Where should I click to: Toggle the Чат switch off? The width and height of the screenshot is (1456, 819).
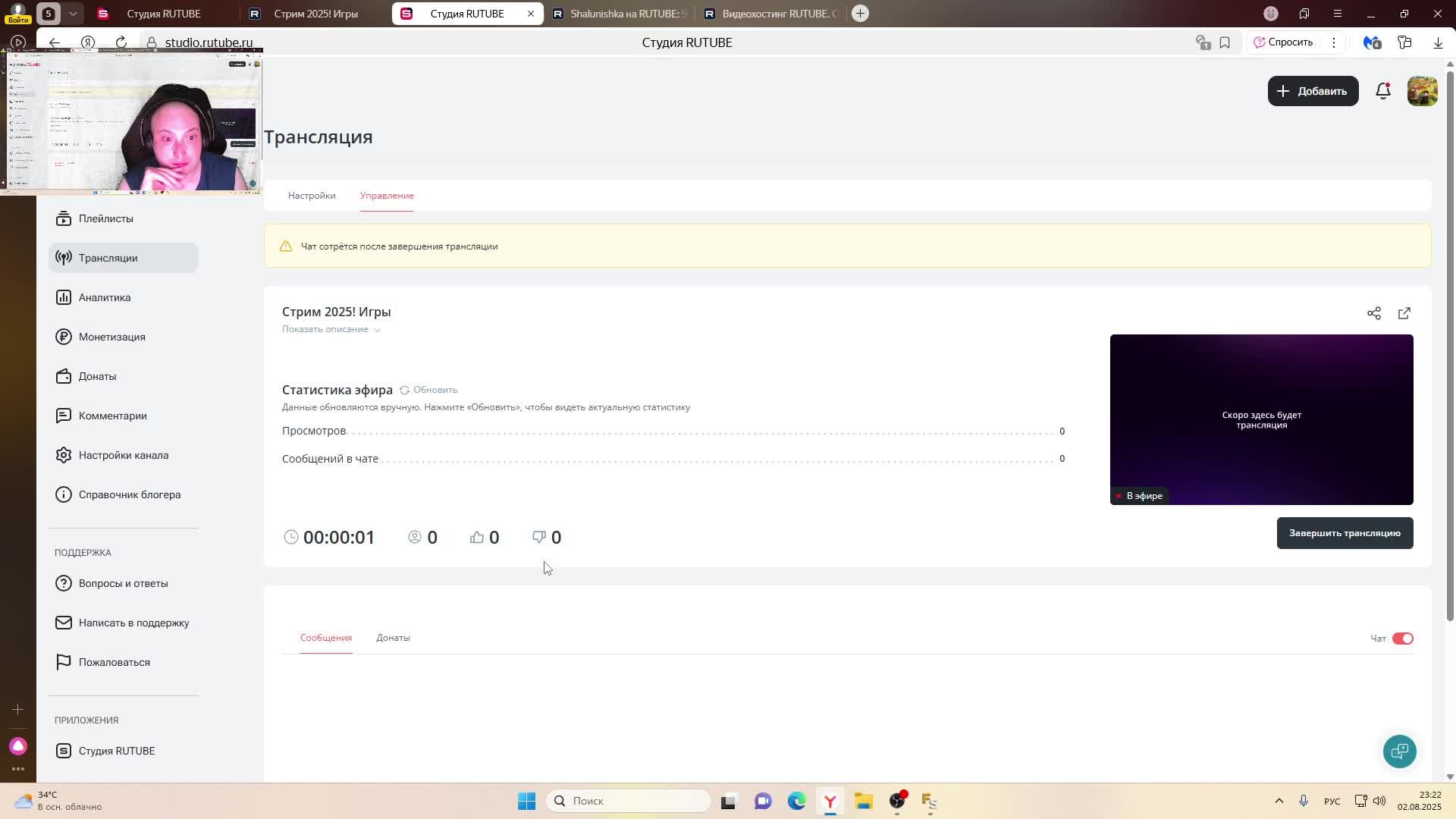[x=1402, y=639]
